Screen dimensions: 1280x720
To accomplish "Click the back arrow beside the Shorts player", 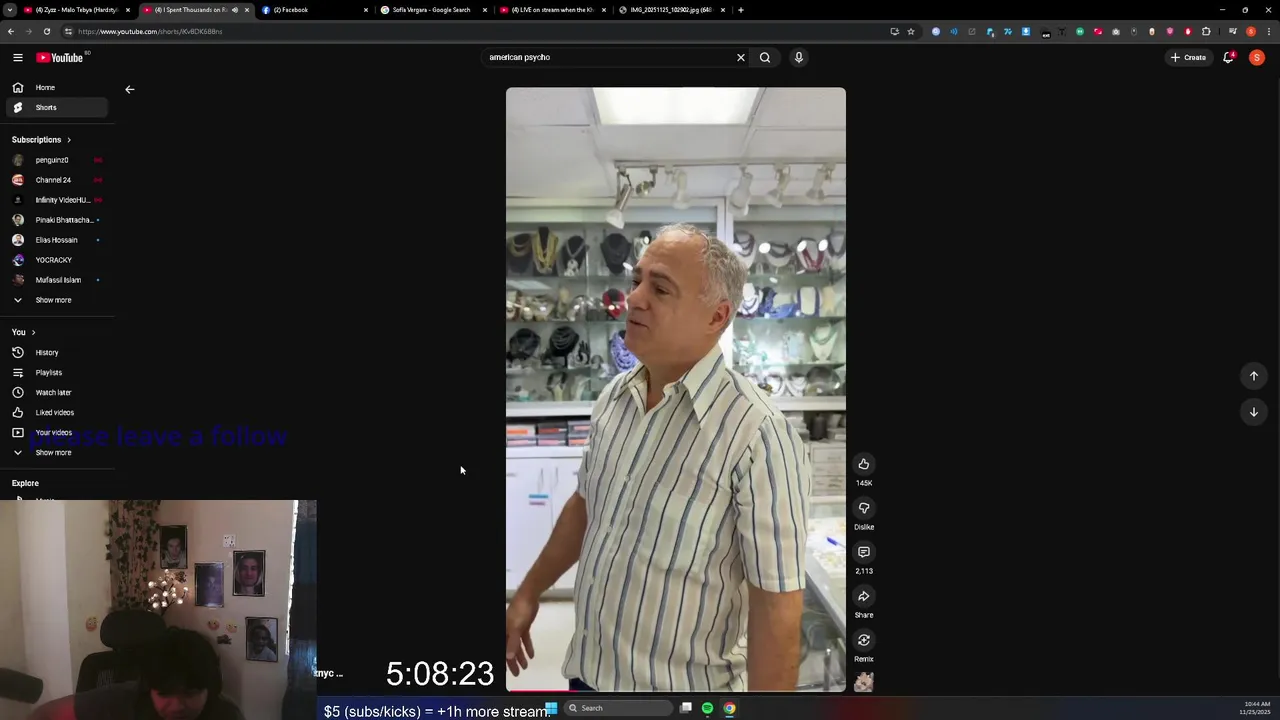I will click(129, 89).
